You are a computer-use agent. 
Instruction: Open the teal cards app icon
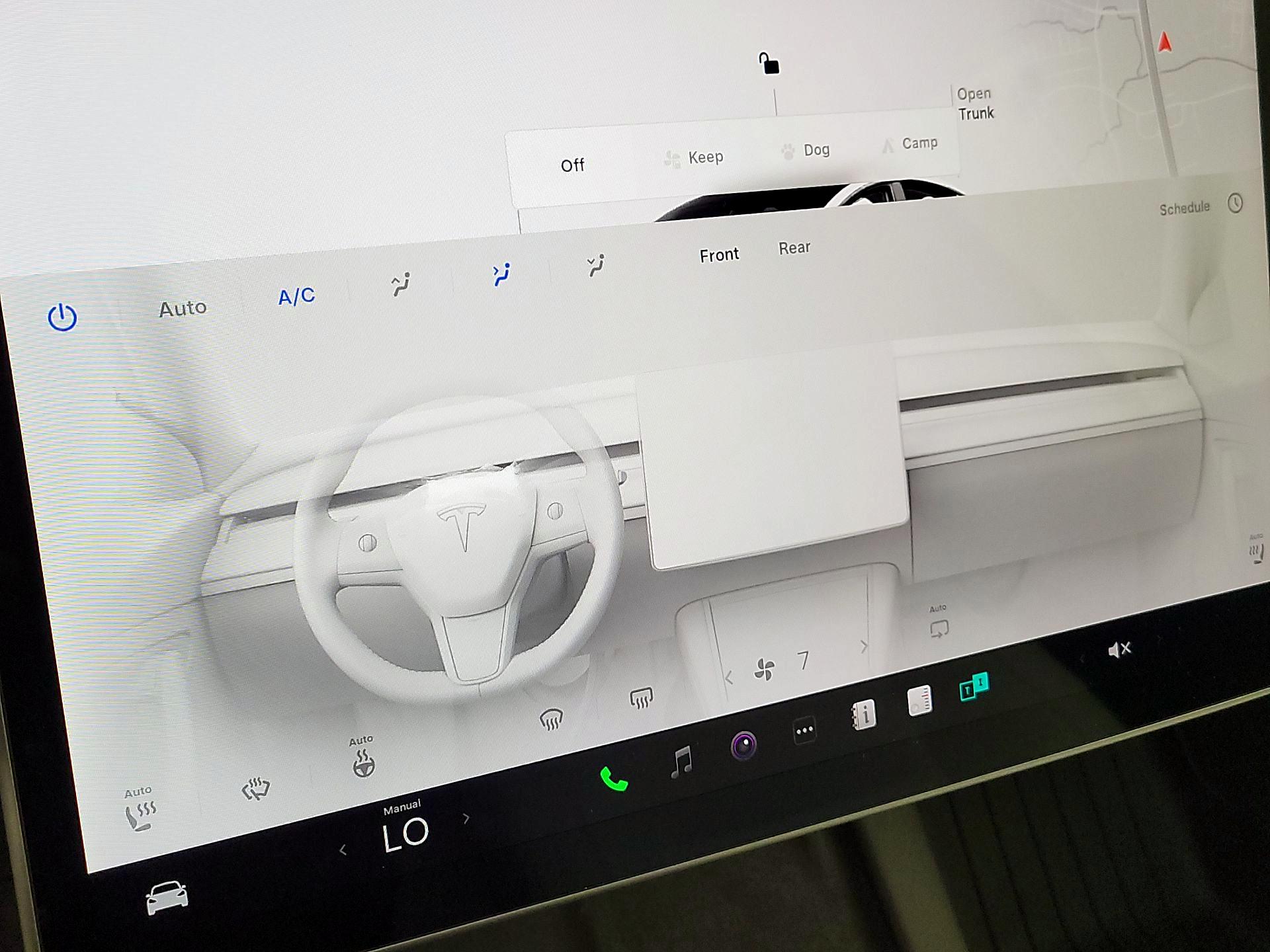pos(974,686)
